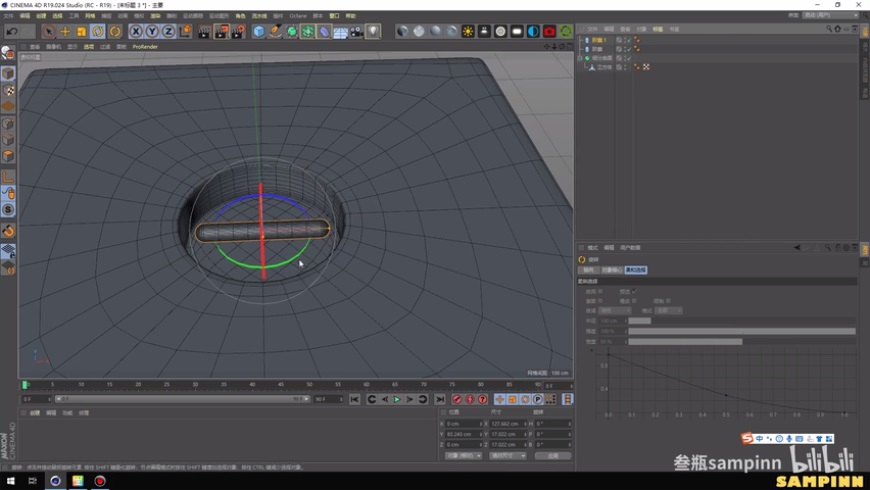Switch to highlighted third tab in attributes

coord(635,270)
